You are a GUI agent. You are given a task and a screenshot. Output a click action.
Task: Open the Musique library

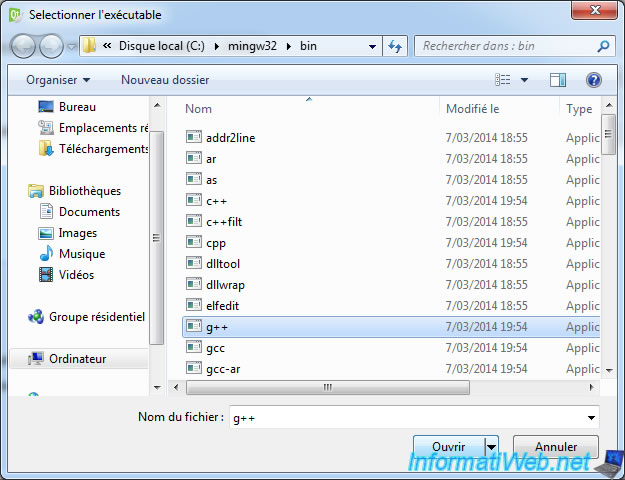[72, 254]
